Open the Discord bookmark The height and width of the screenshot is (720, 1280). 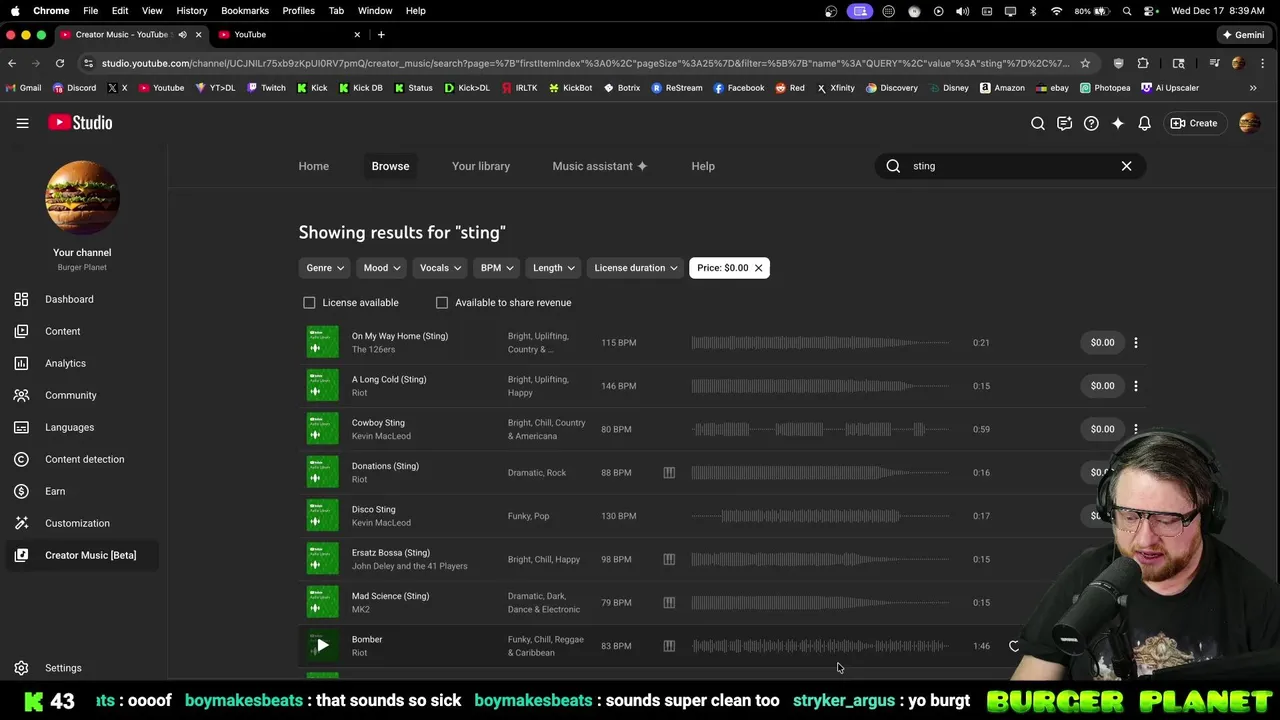74,88
